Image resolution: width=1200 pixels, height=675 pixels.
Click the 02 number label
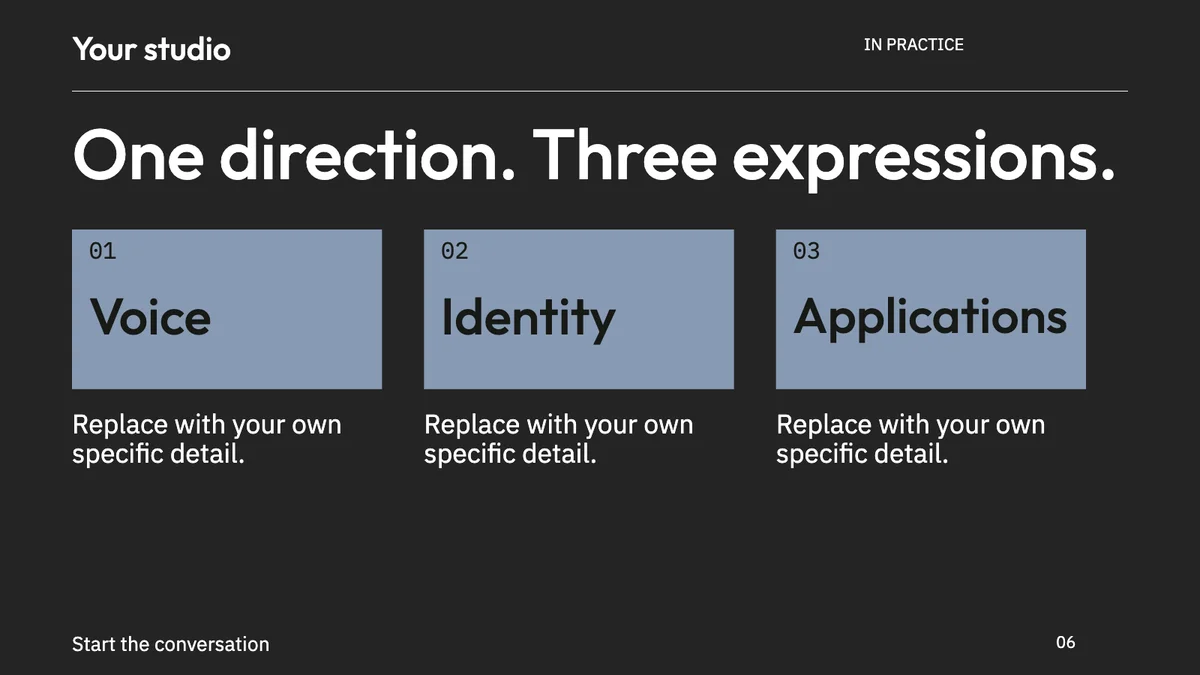point(455,251)
